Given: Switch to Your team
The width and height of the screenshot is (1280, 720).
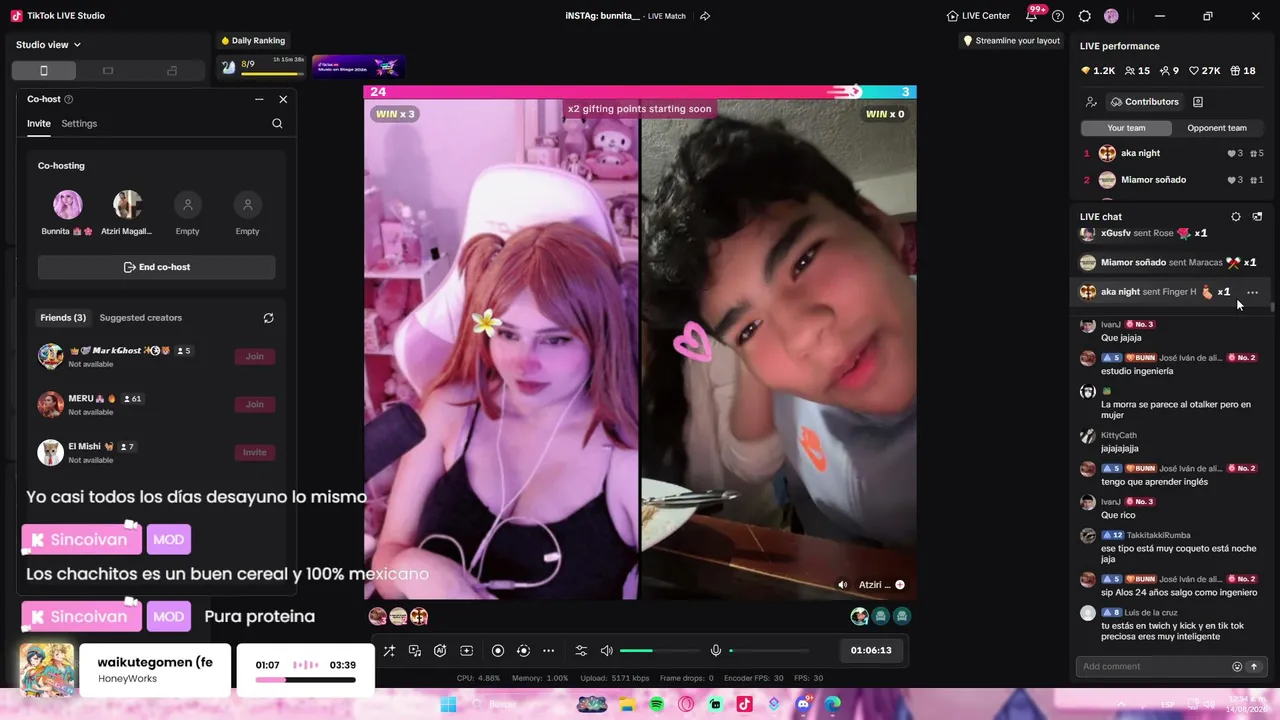Looking at the screenshot, I should click(x=1126, y=128).
